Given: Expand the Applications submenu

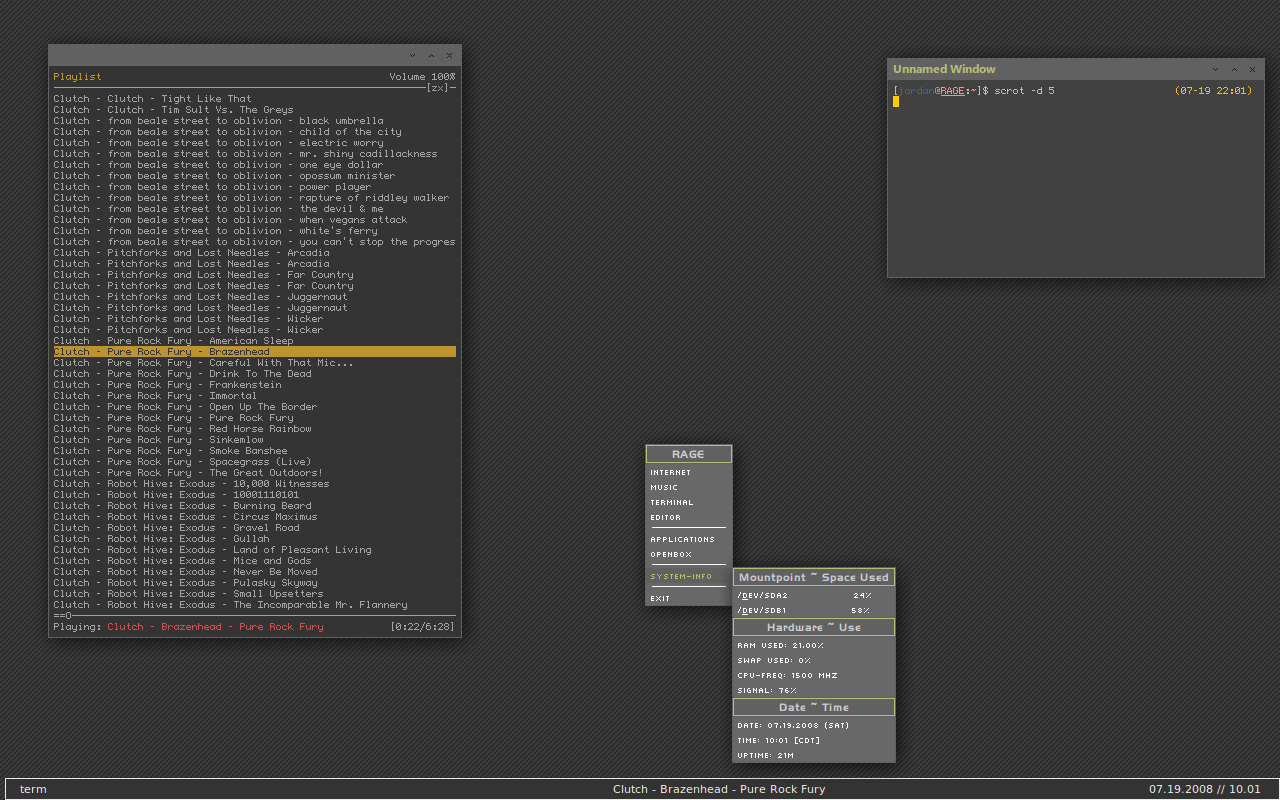Looking at the screenshot, I should tap(682, 539).
